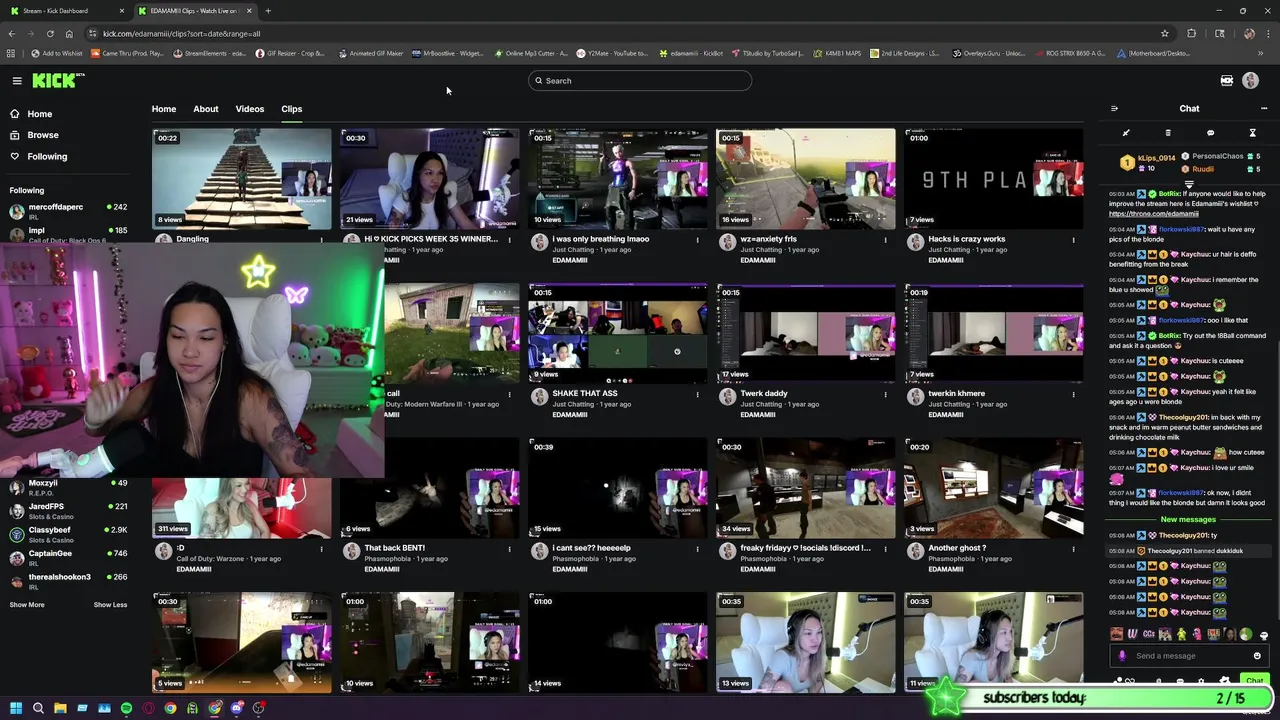This screenshot has height=720, width=1280.
Task: Open the 'Add to Wishlist' bookmark
Action: pos(57,53)
